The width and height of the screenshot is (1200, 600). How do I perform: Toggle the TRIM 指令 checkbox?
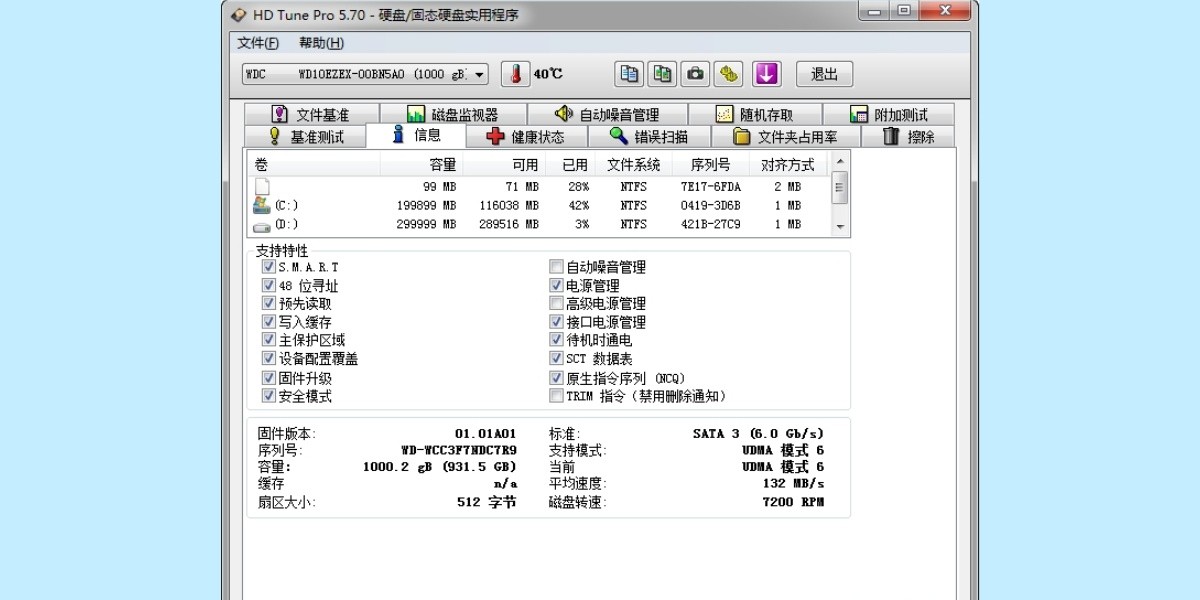557,396
